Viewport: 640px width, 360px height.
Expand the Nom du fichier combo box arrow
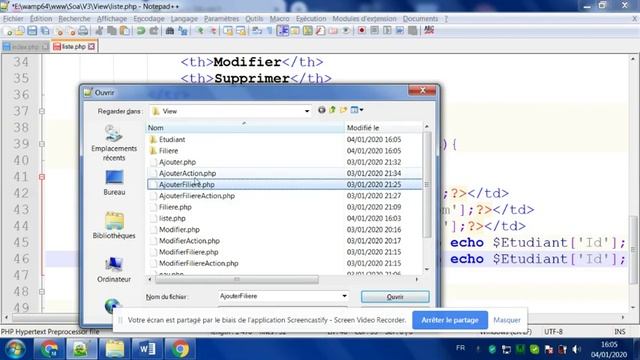coord(344,296)
